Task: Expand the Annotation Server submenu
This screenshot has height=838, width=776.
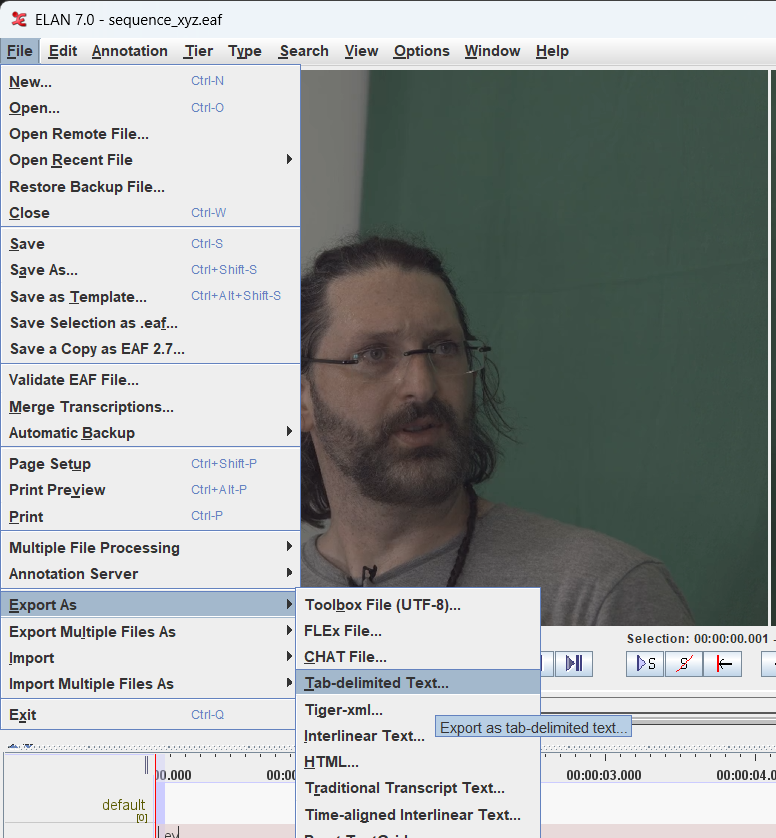Action: pos(150,574)
